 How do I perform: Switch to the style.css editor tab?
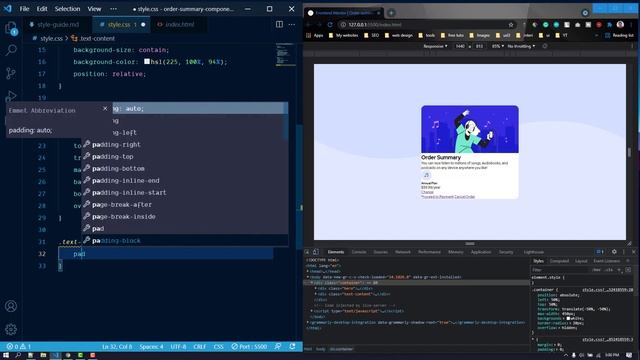tap(119, 24)
